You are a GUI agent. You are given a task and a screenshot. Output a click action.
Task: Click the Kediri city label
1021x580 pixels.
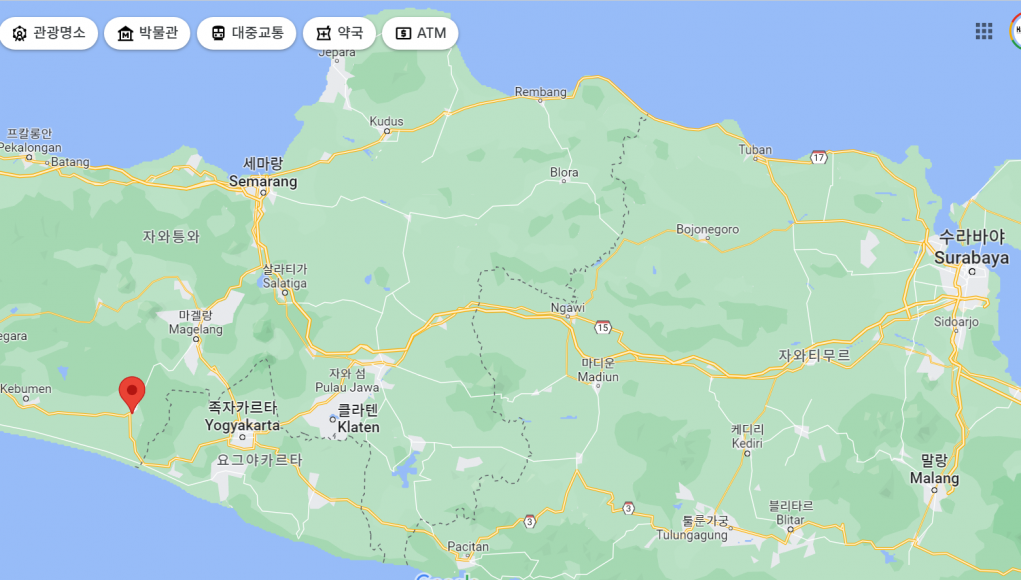click(747, 435)
